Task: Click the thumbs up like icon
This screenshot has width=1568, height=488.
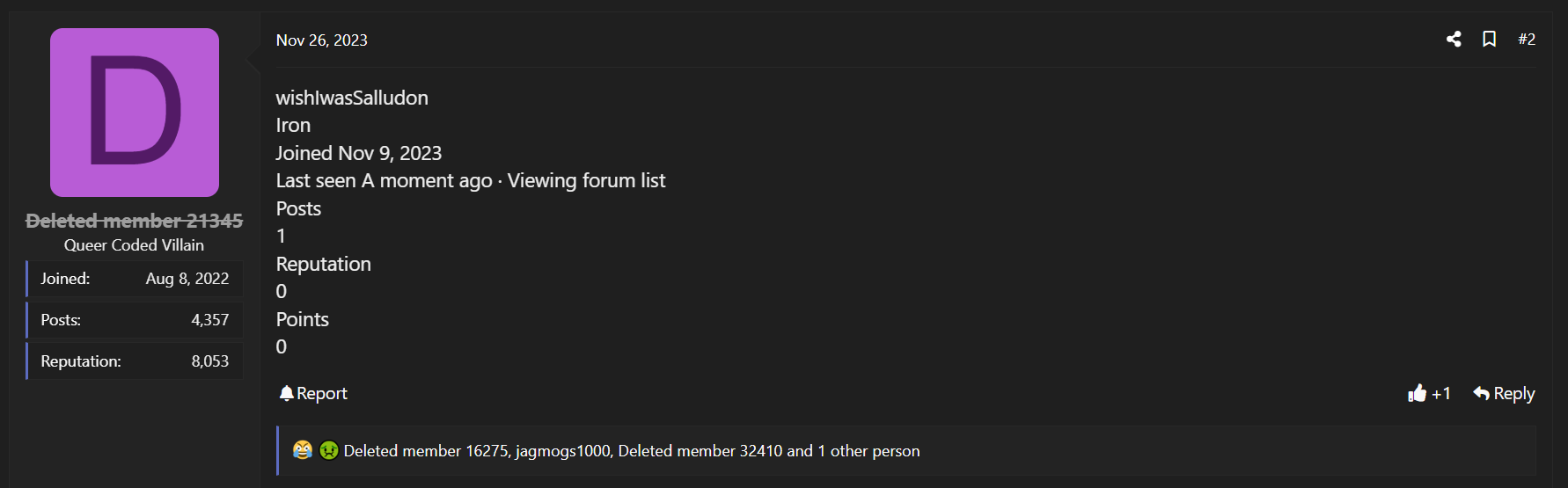Action: point(1417,393)
